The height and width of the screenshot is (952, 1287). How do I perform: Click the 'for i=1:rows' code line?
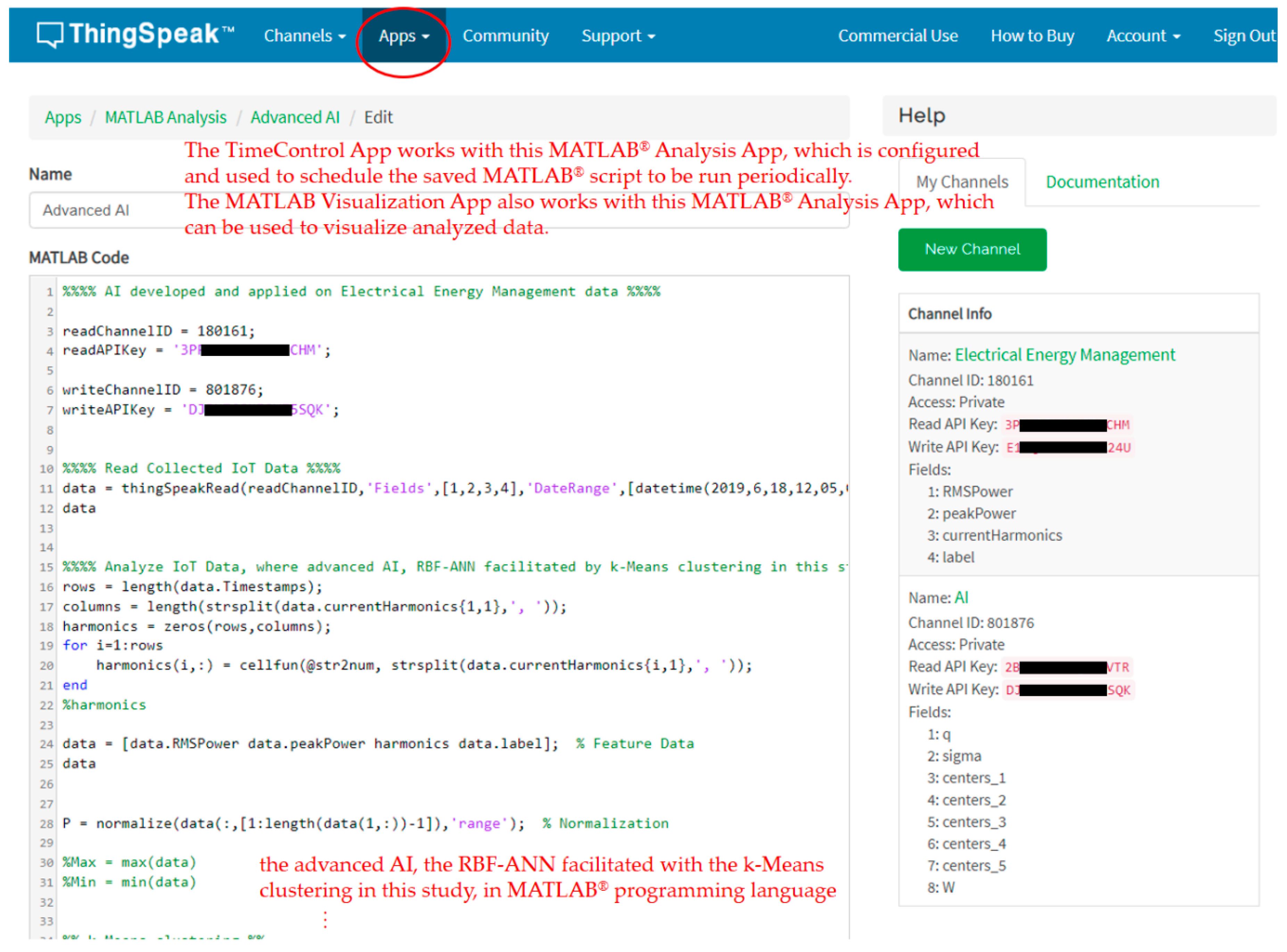click(113, 646)
